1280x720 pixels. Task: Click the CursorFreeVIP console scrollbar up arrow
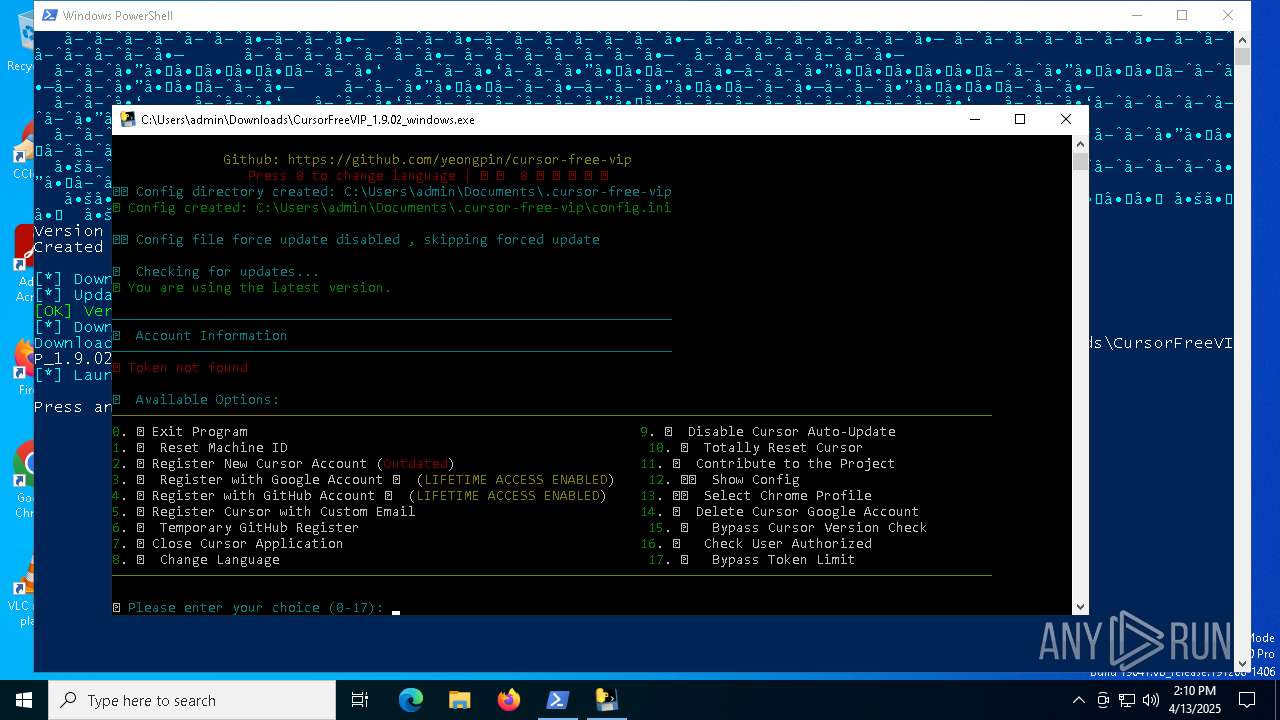[x=1080, y=143]
